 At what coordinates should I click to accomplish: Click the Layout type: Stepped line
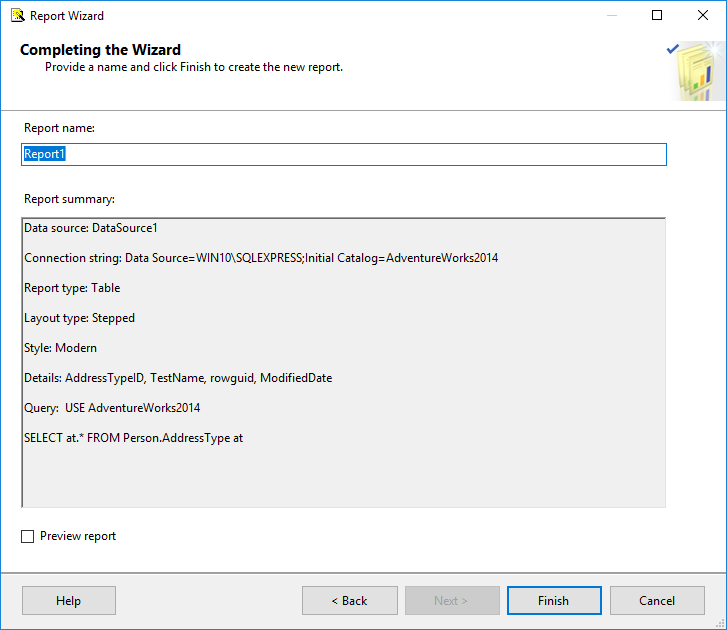(79, 318)
